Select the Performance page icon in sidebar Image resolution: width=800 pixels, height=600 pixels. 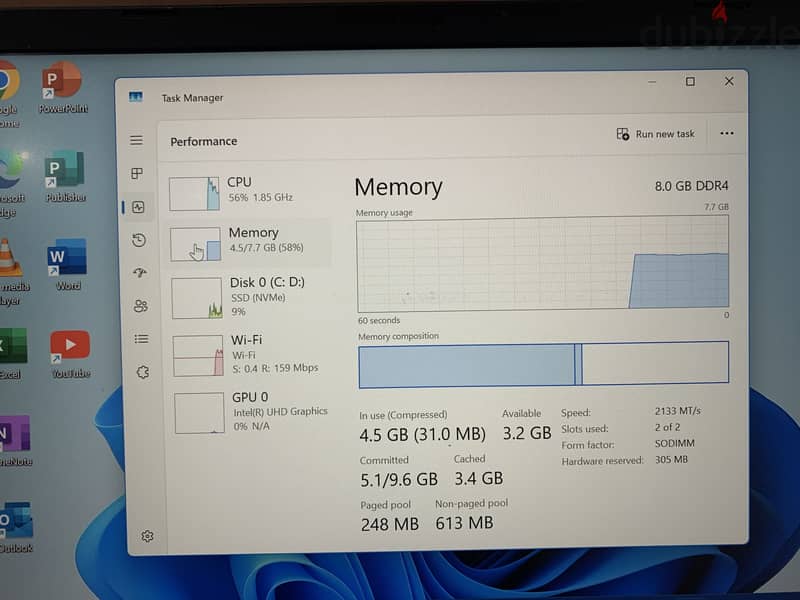click(x=138, y=207)
